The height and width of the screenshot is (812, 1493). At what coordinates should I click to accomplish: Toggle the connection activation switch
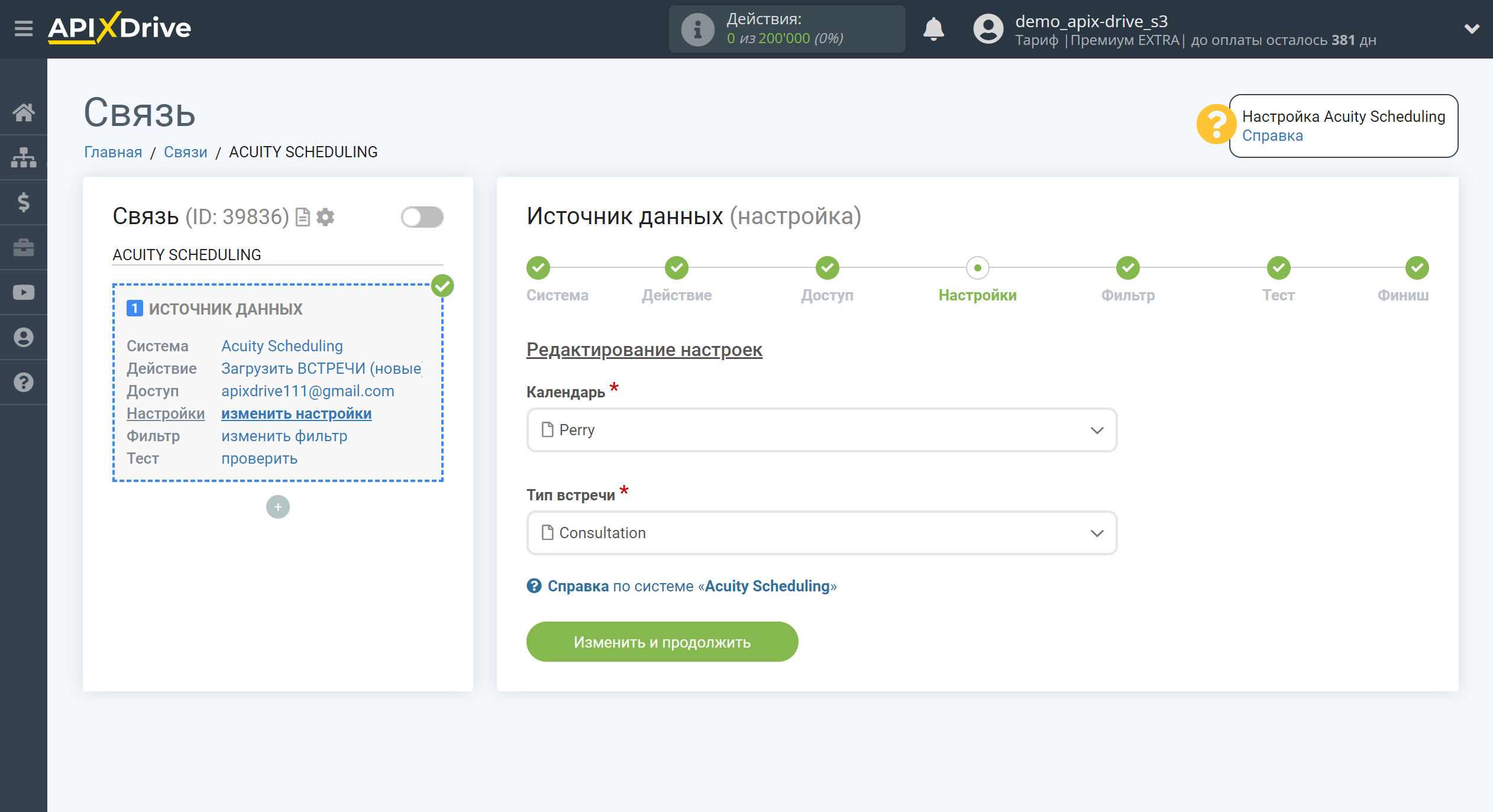click(x=422, y=216)
